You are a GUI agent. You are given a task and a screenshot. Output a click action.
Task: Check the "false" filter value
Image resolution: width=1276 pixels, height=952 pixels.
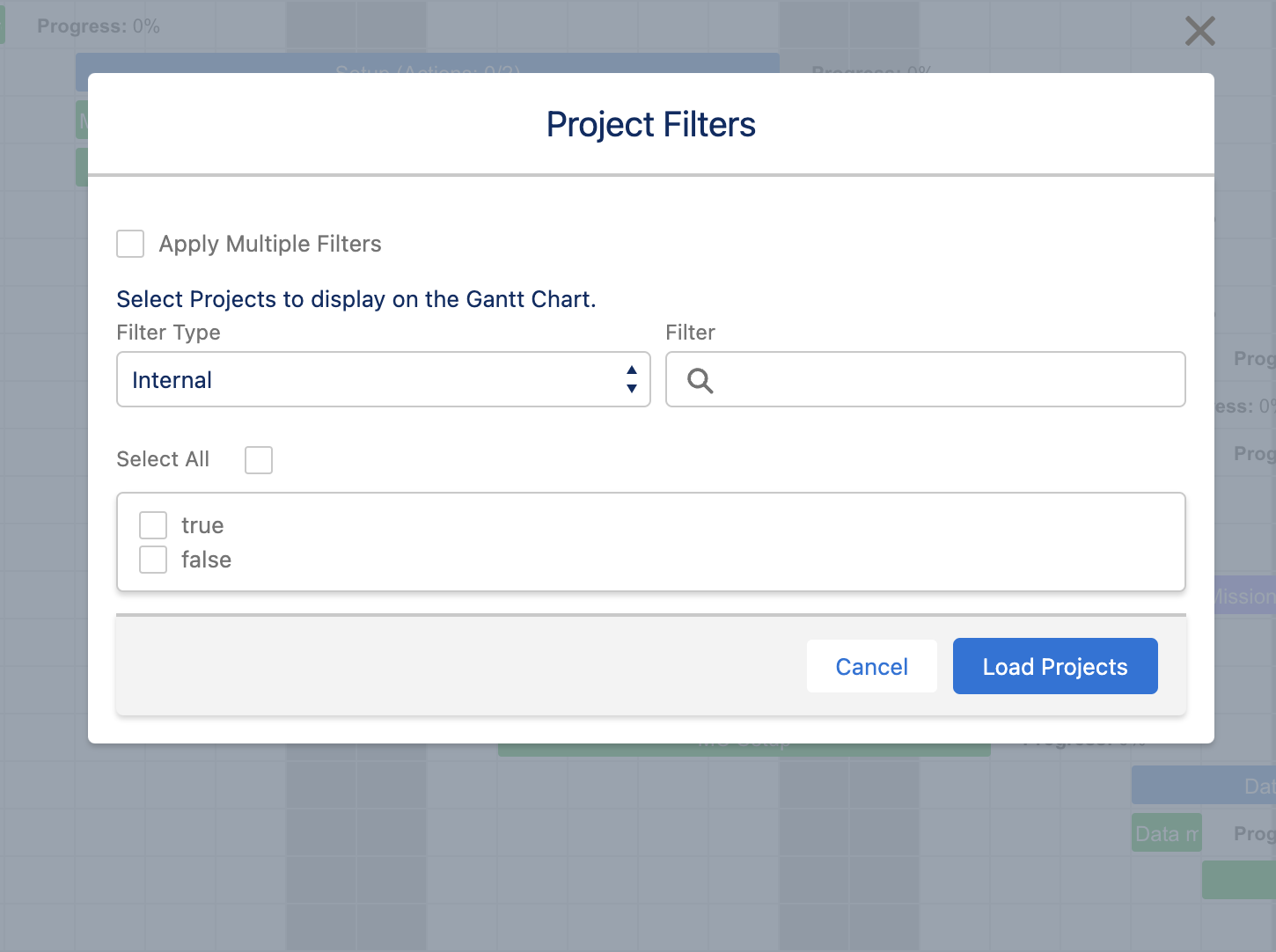point(152,559)
